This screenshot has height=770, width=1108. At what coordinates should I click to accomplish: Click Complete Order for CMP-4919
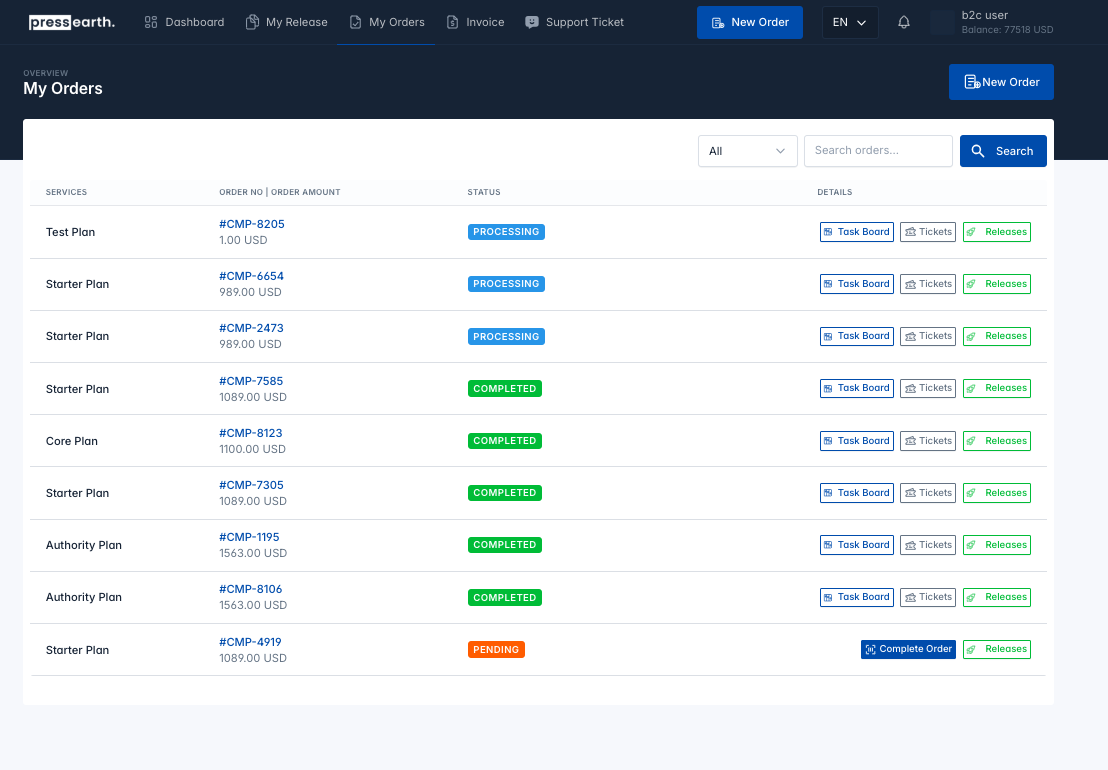click(908, 649)
